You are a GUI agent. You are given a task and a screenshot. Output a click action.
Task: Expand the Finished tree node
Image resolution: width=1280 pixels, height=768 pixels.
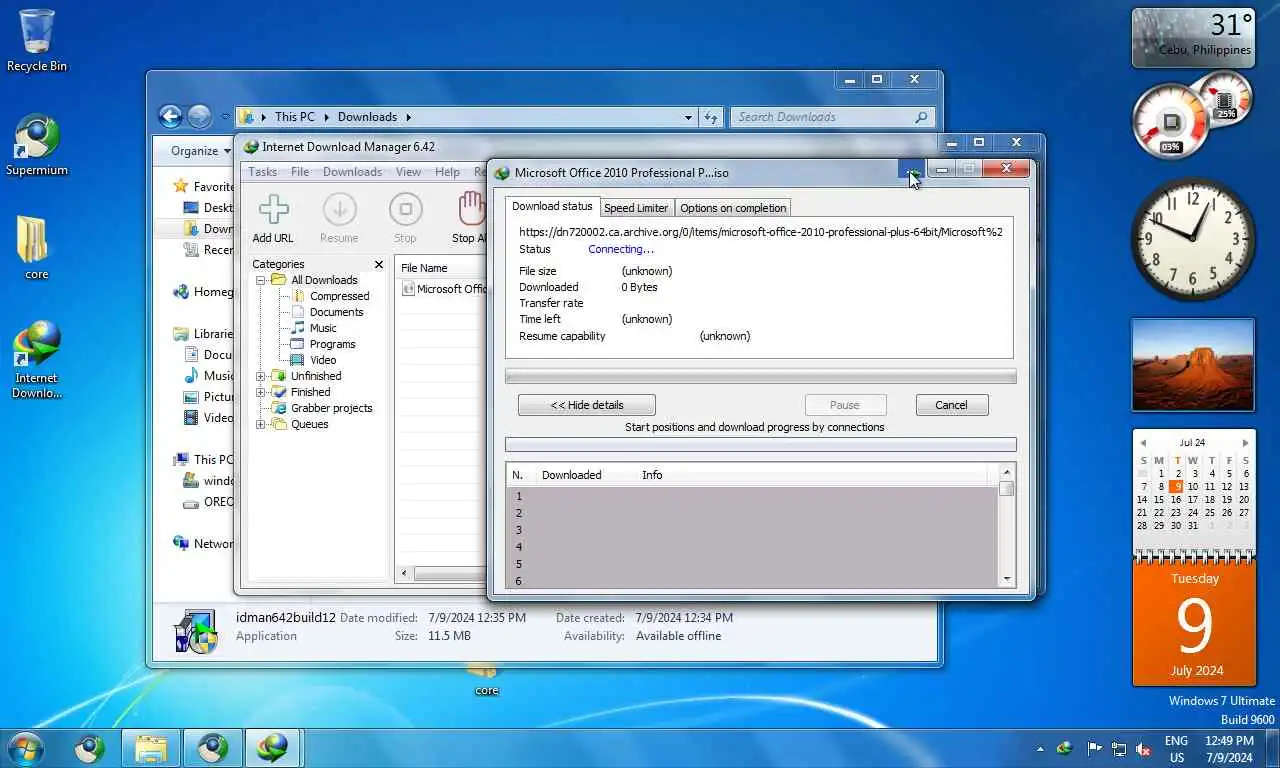click(x=261, y=392)
